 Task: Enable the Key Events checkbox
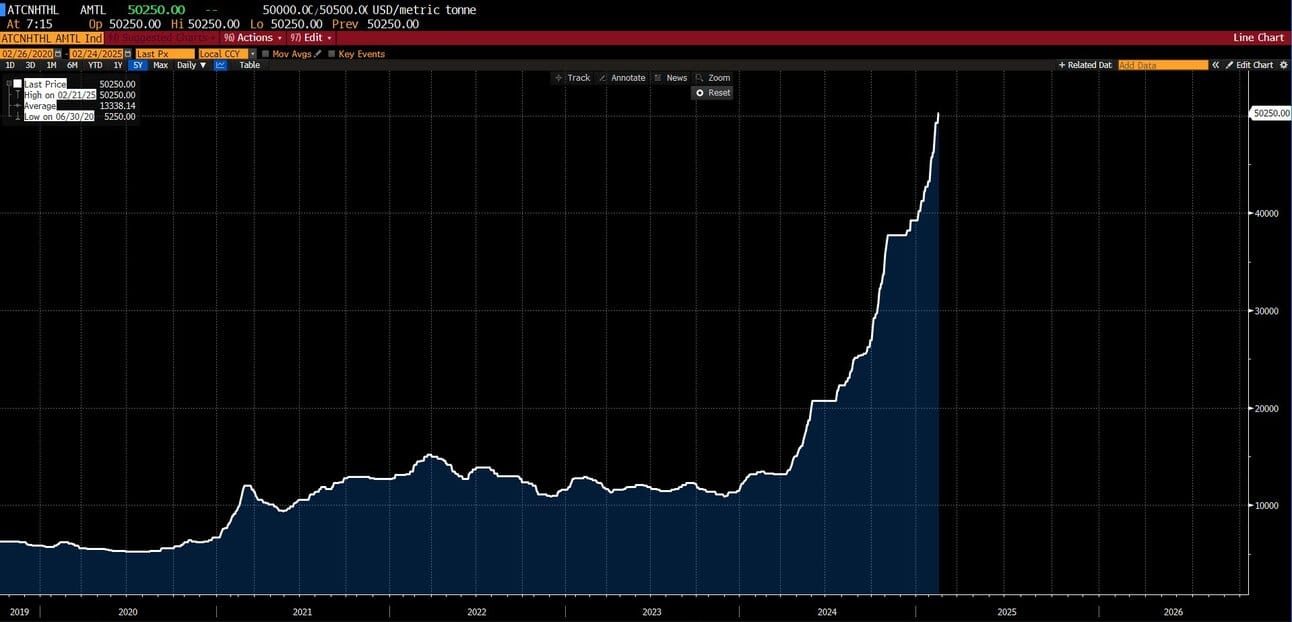click(331, 54)
